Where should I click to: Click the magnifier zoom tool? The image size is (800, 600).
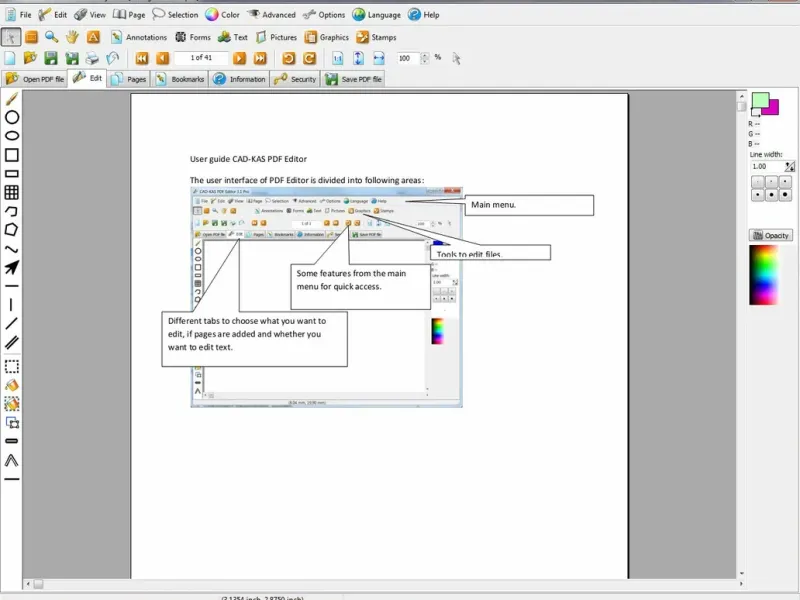[x=51, y=37]
